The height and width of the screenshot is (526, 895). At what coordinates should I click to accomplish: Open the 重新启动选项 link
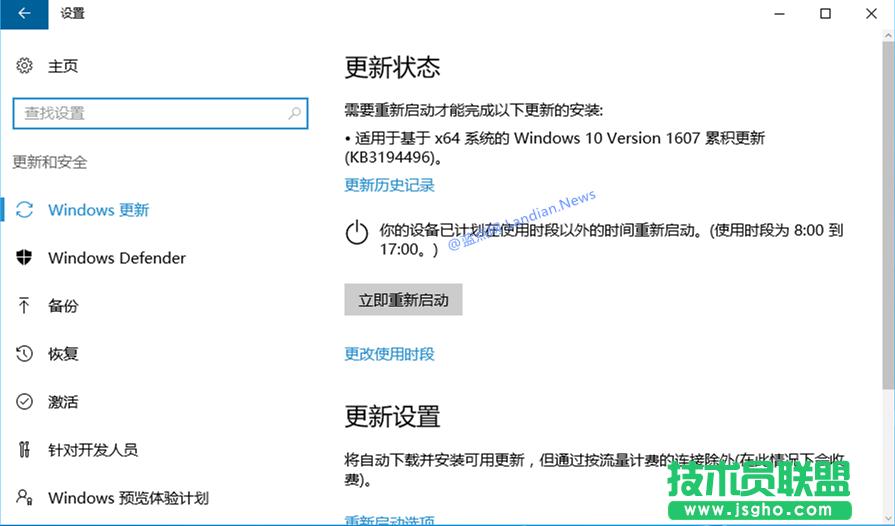coord(389,520)
